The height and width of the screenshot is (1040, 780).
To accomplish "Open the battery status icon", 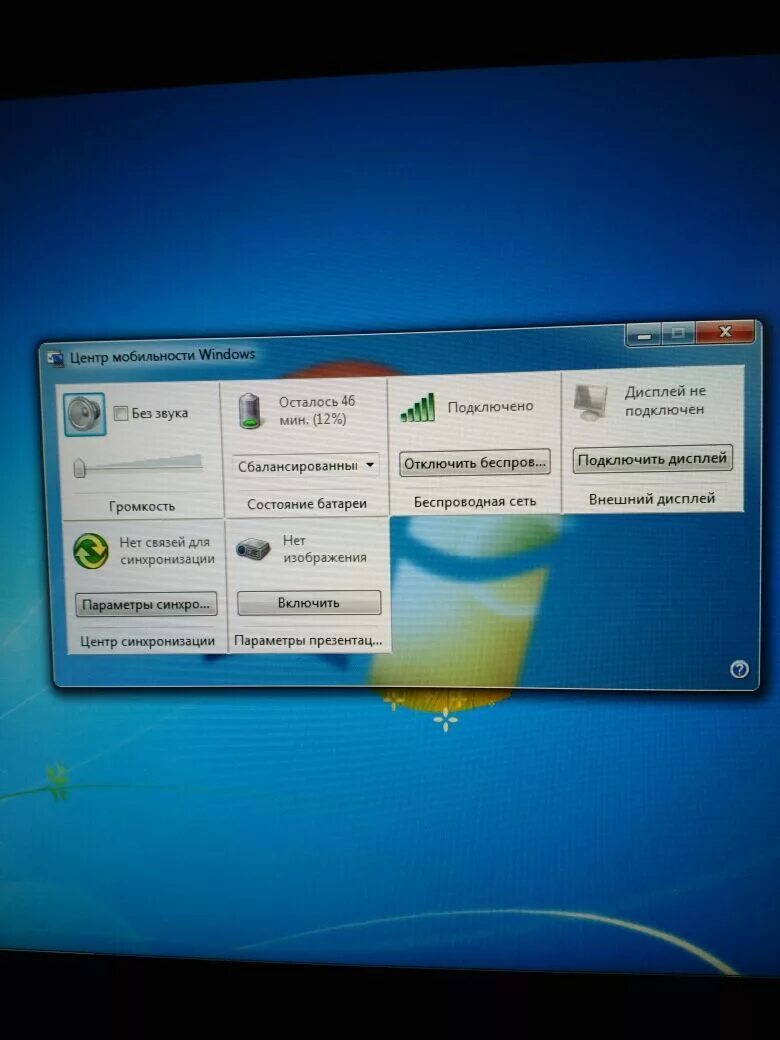I will 249,411.
